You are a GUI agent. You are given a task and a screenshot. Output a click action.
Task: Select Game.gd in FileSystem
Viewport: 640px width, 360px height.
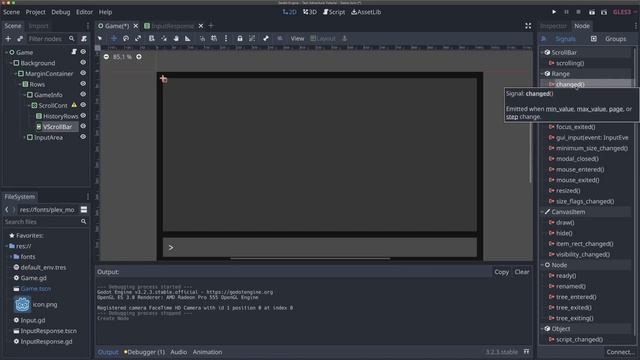pos(33,278)
